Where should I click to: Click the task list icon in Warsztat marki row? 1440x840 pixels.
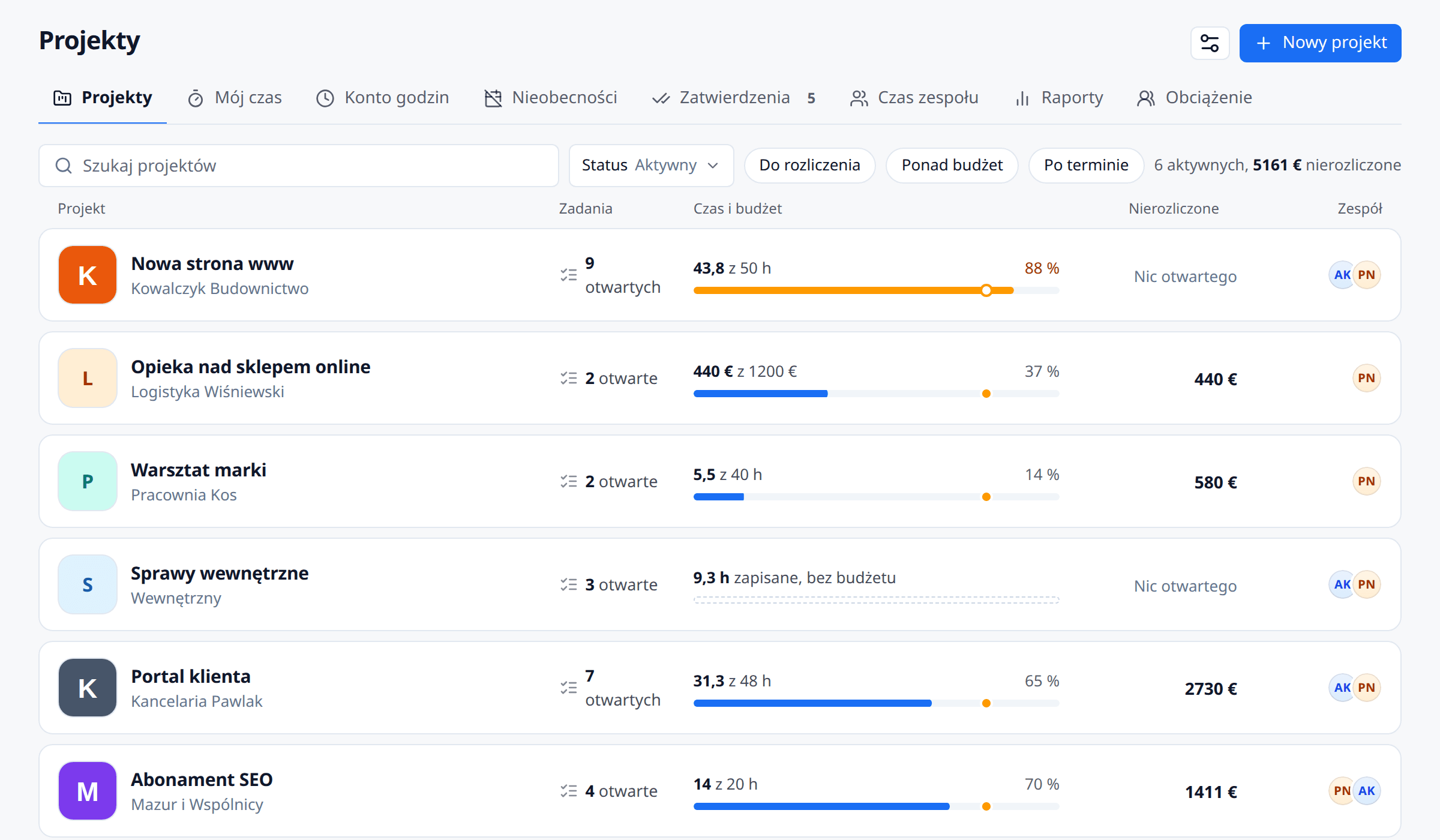tap(568, 481)
